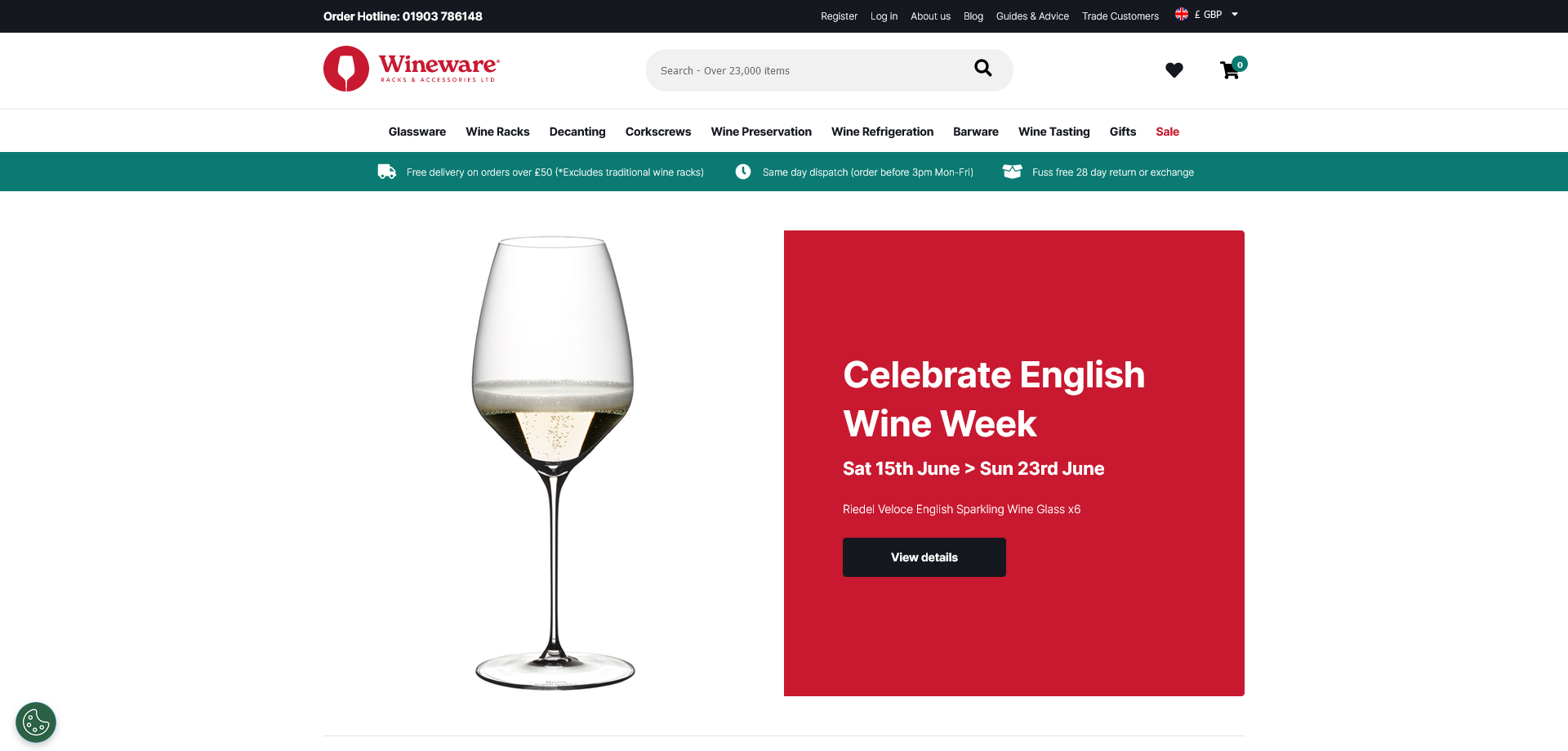Open the wishlist heart icon

(1174, 70)
